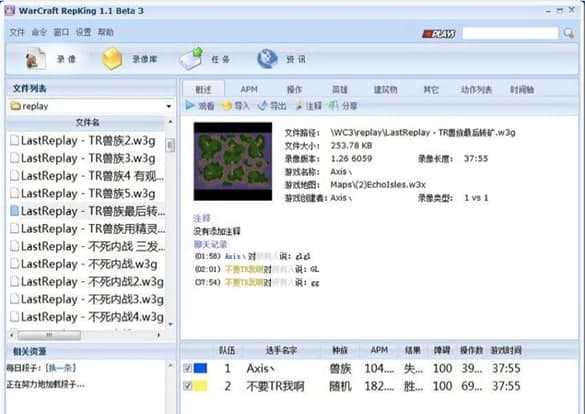Click the file list vertical scrollbar thumb
This screenshot has height=414, width=585.
(170, 145)
